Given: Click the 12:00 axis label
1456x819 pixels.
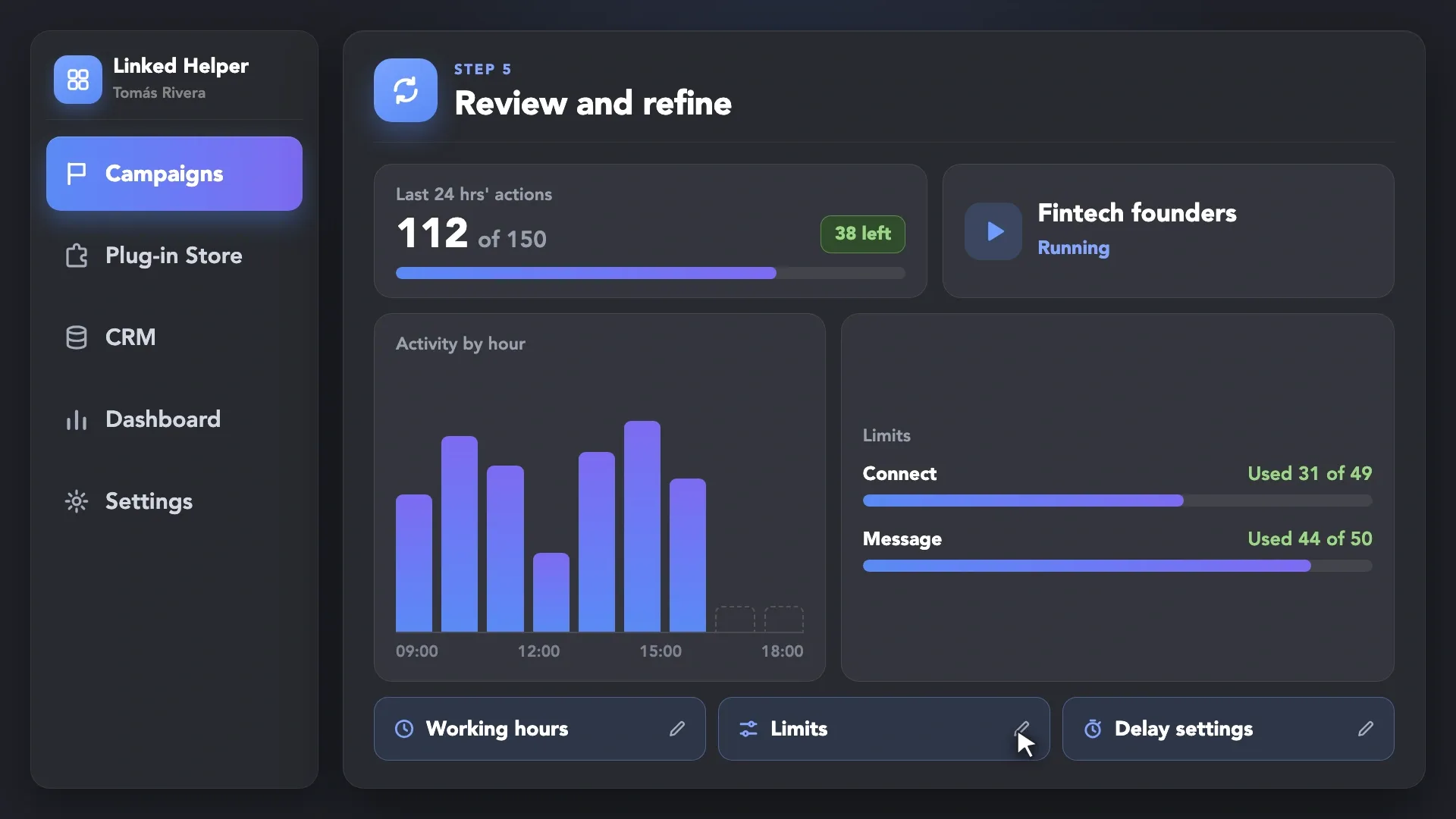Looking at the screenshot, I should 538,651.
